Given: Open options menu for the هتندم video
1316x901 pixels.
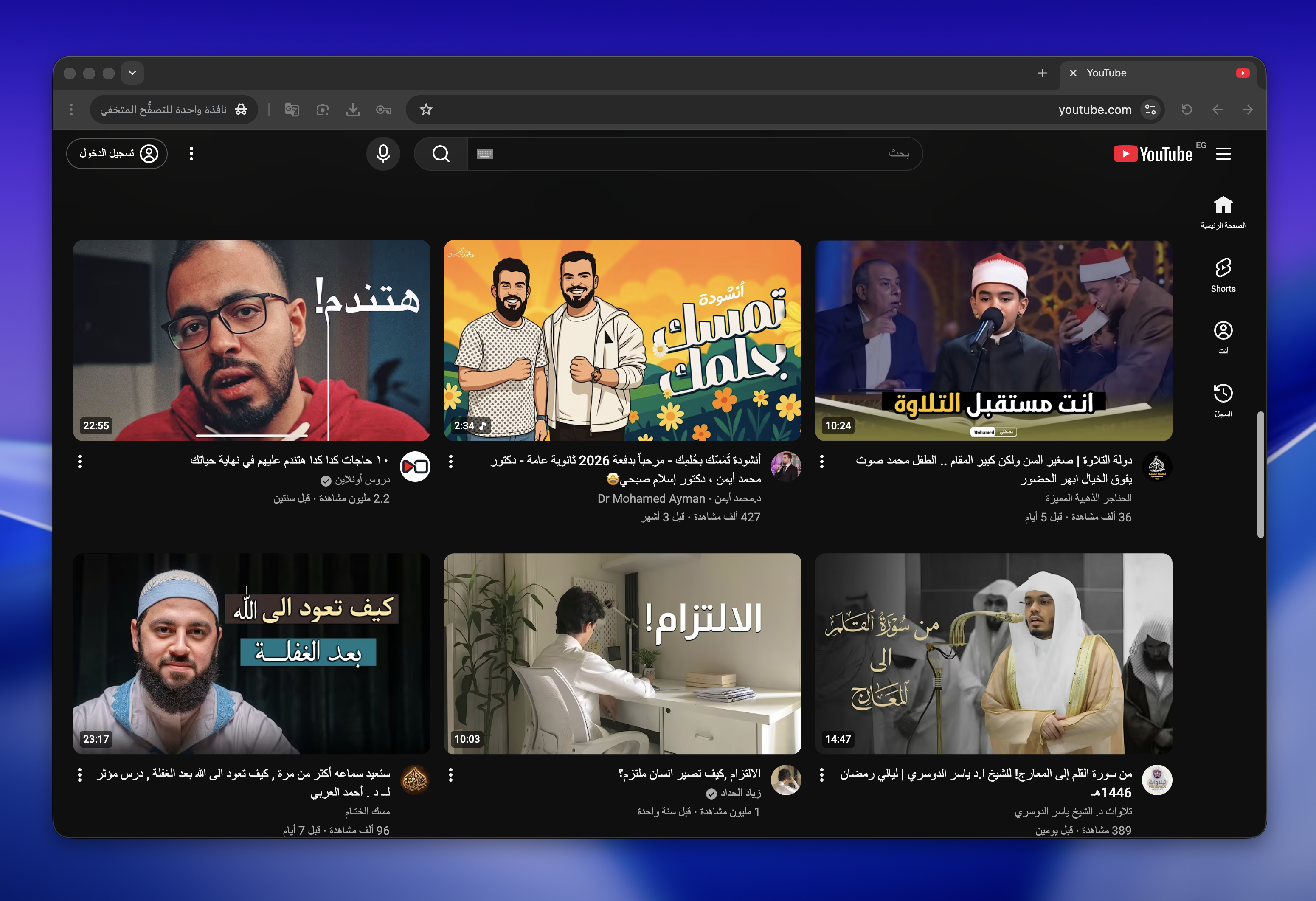Looking at the screenshot, I should [80, 462].
